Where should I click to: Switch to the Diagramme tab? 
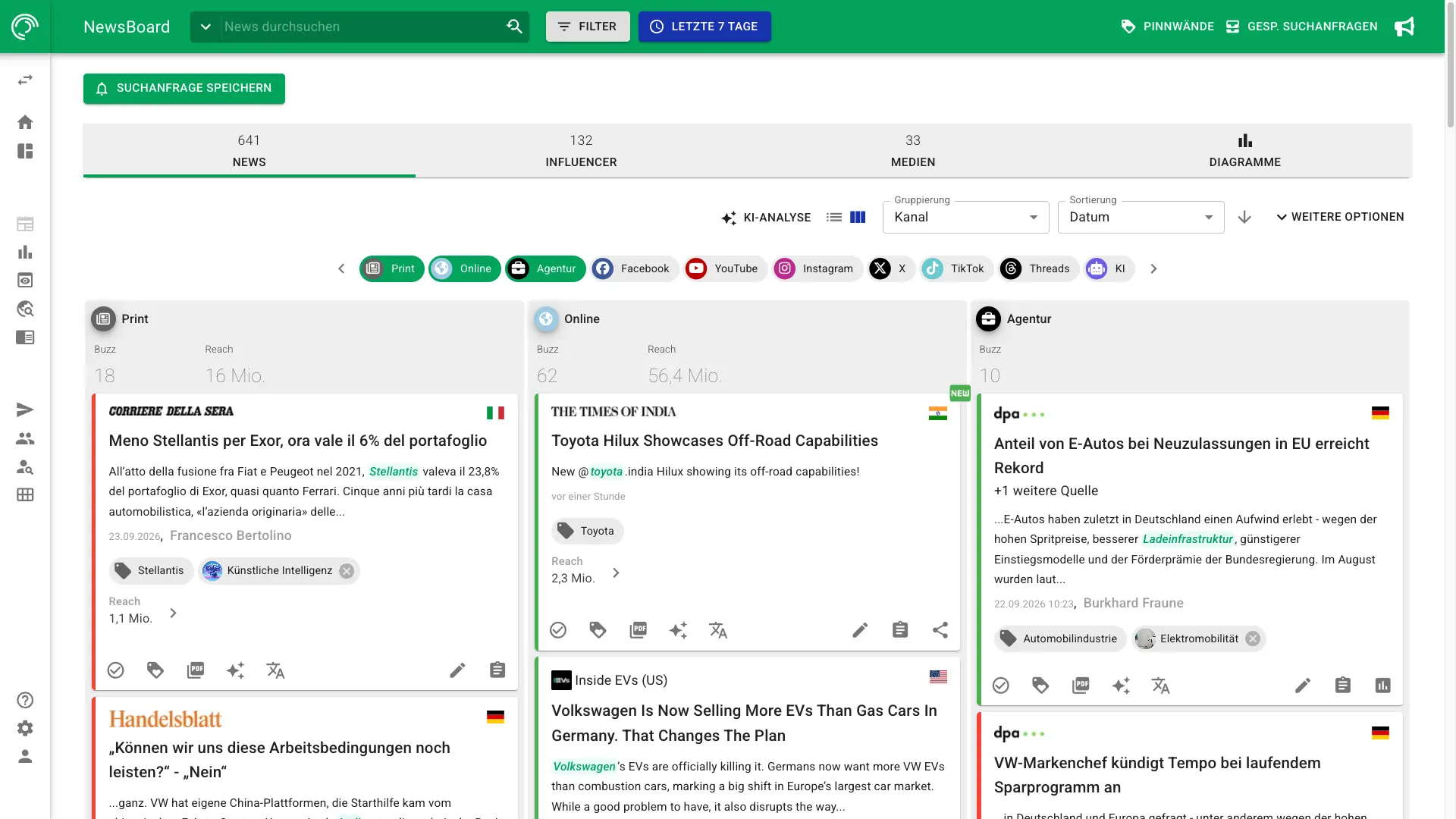(x=1244, y=150)
